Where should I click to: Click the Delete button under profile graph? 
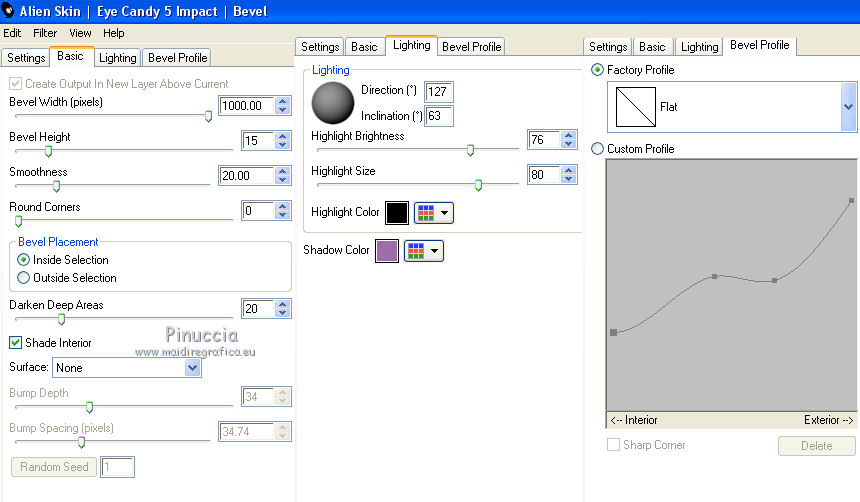pos(816,445)
